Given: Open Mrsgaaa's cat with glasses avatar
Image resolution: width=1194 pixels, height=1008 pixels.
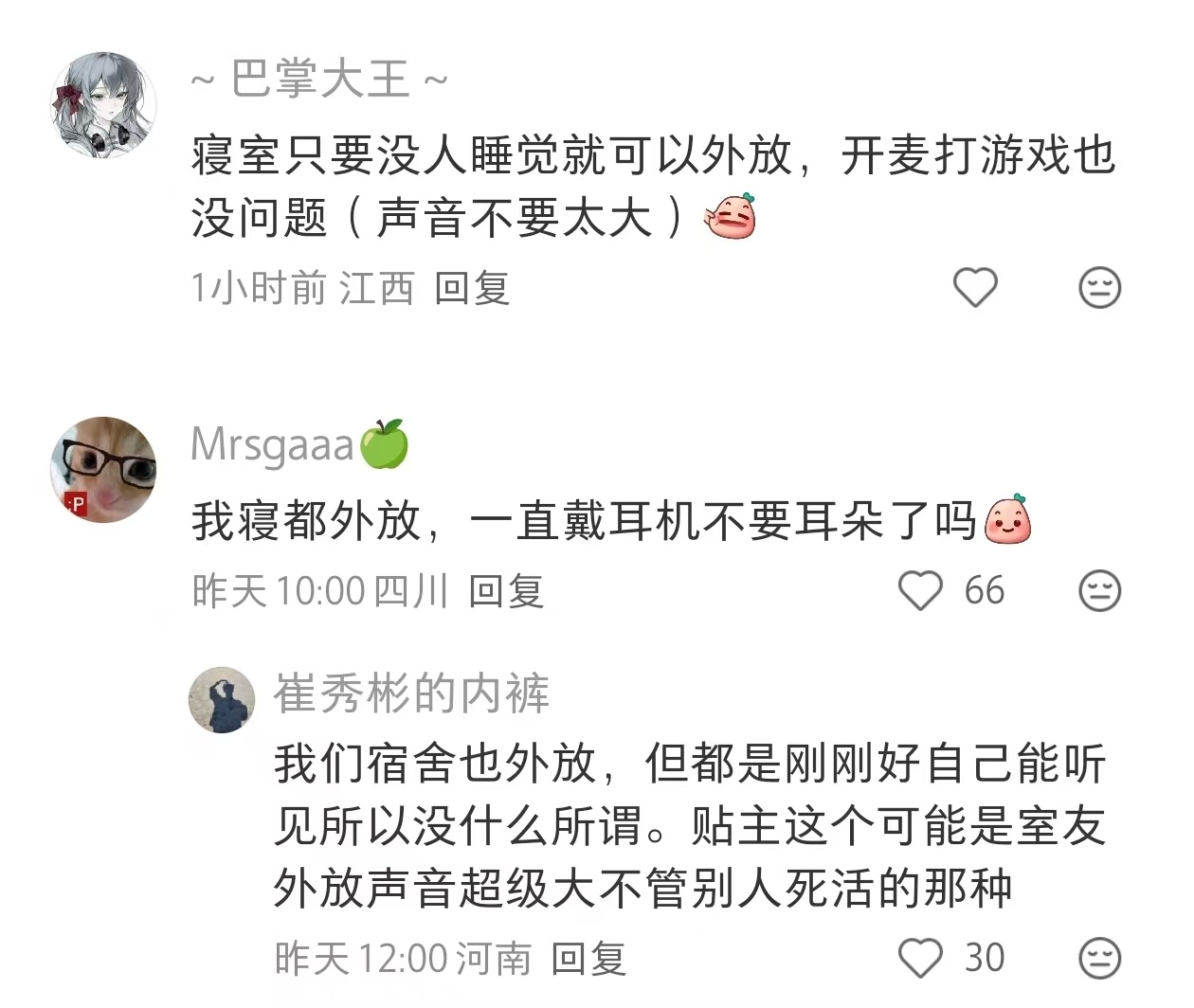Looking at the screenshot, I should coord(103,469).
